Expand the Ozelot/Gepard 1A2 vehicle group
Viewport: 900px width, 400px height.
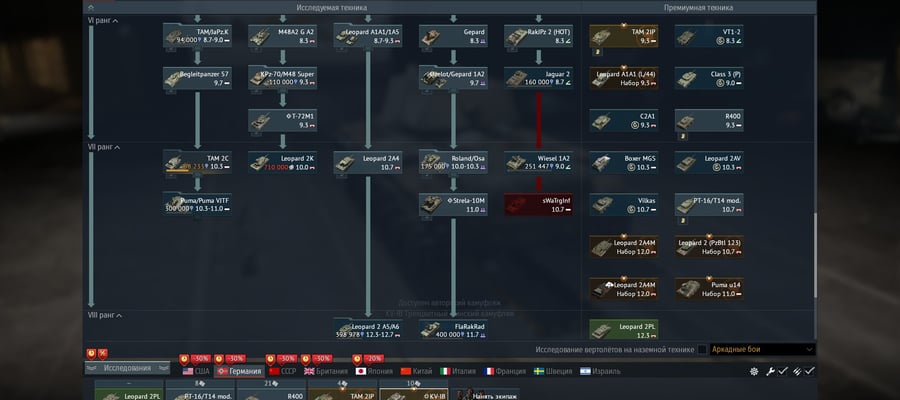coord(453,78)
